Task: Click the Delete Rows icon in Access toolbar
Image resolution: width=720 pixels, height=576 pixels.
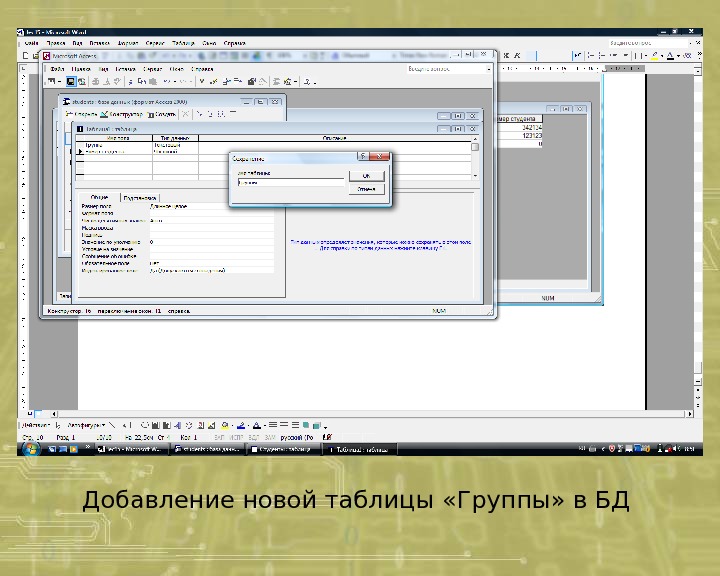Action: coord(238,82)
